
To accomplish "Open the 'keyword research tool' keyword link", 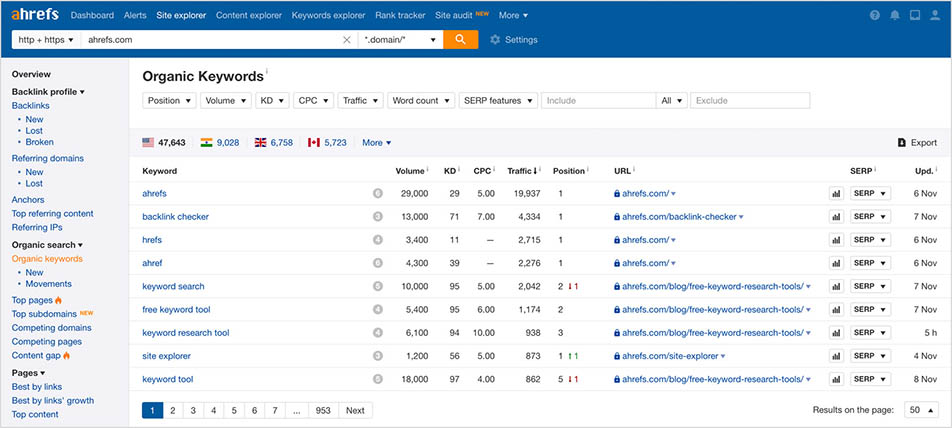I will pyautogui.click(x=185, y=333).
